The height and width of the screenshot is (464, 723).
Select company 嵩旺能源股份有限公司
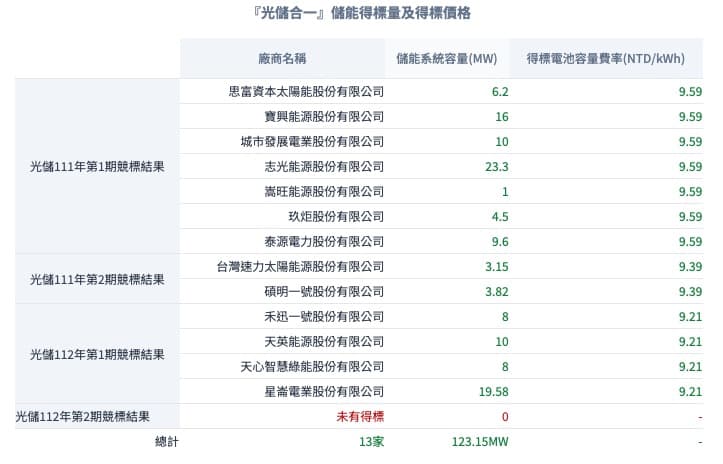[x=324, y=191]
